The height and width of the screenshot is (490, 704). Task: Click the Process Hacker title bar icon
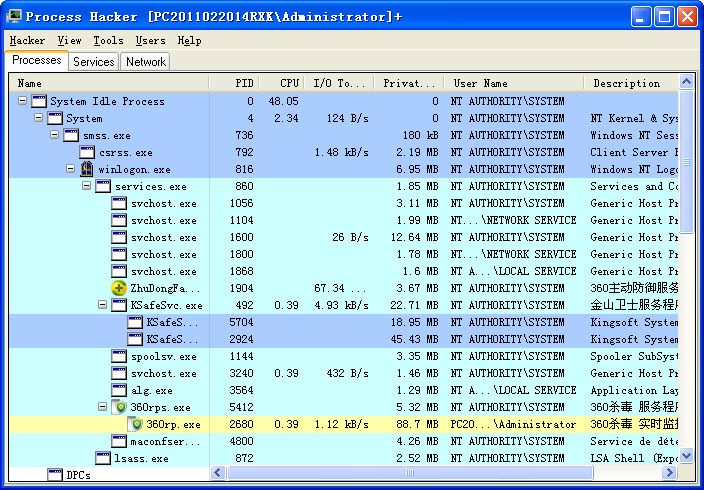pos(13,16)
